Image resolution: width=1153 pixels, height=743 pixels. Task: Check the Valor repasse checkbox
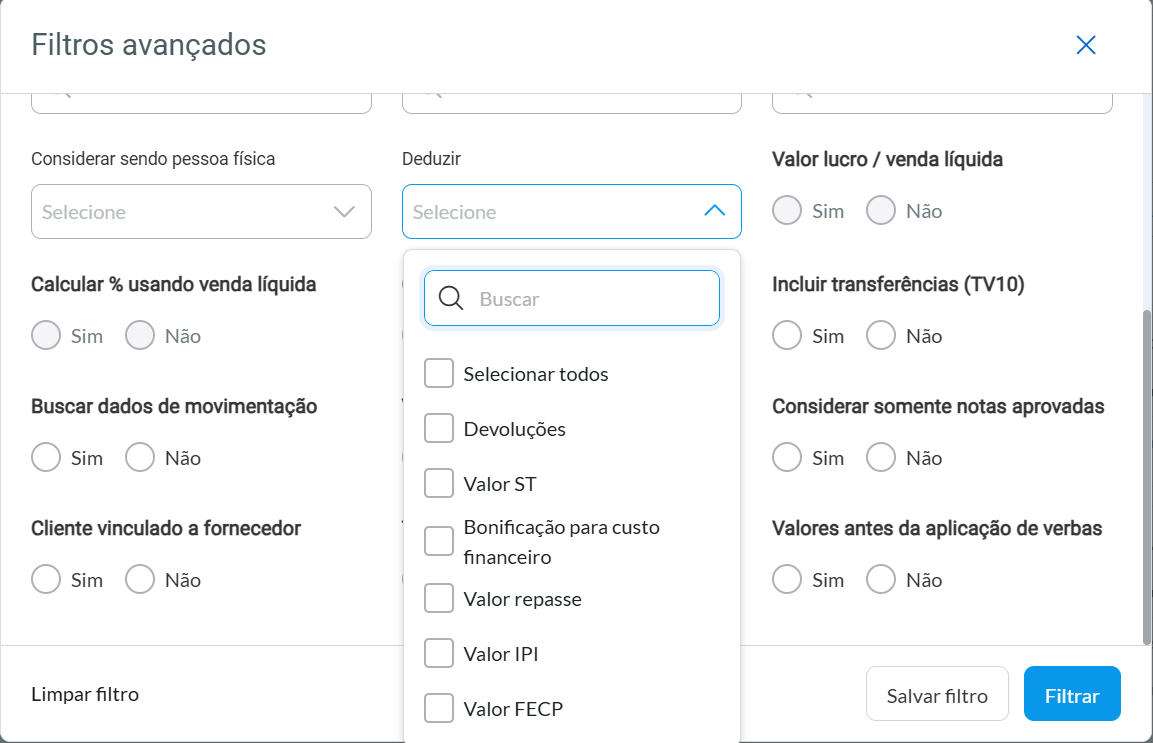(438, 598)
